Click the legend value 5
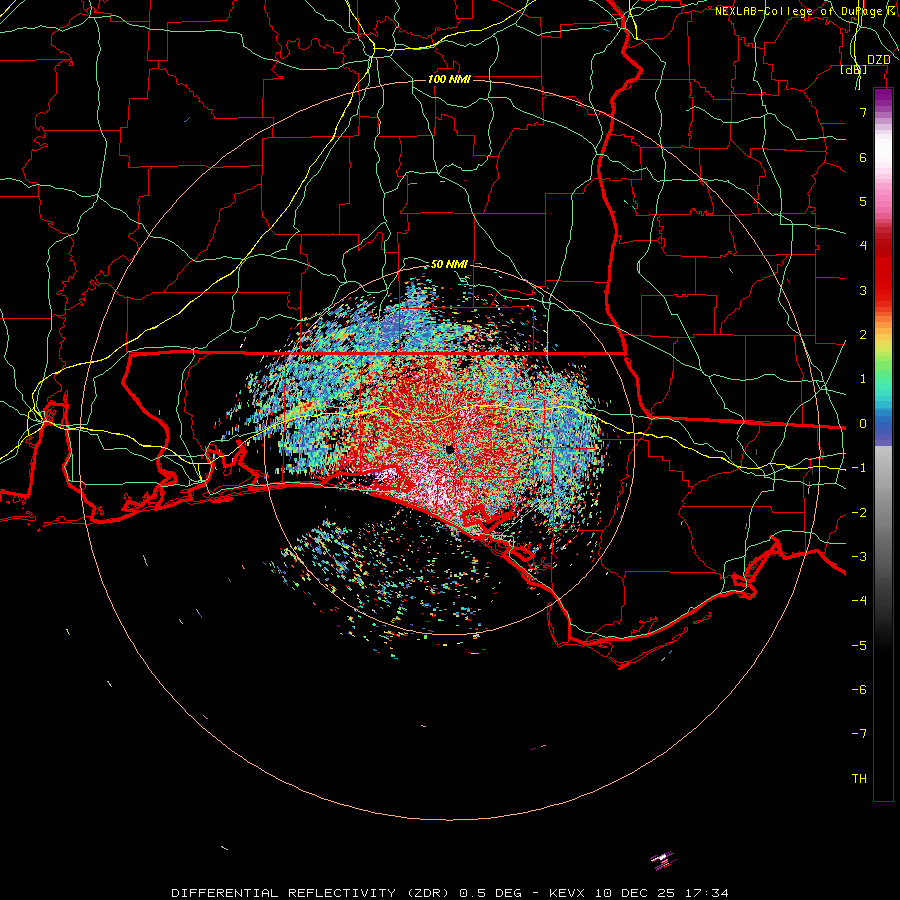 863,201
